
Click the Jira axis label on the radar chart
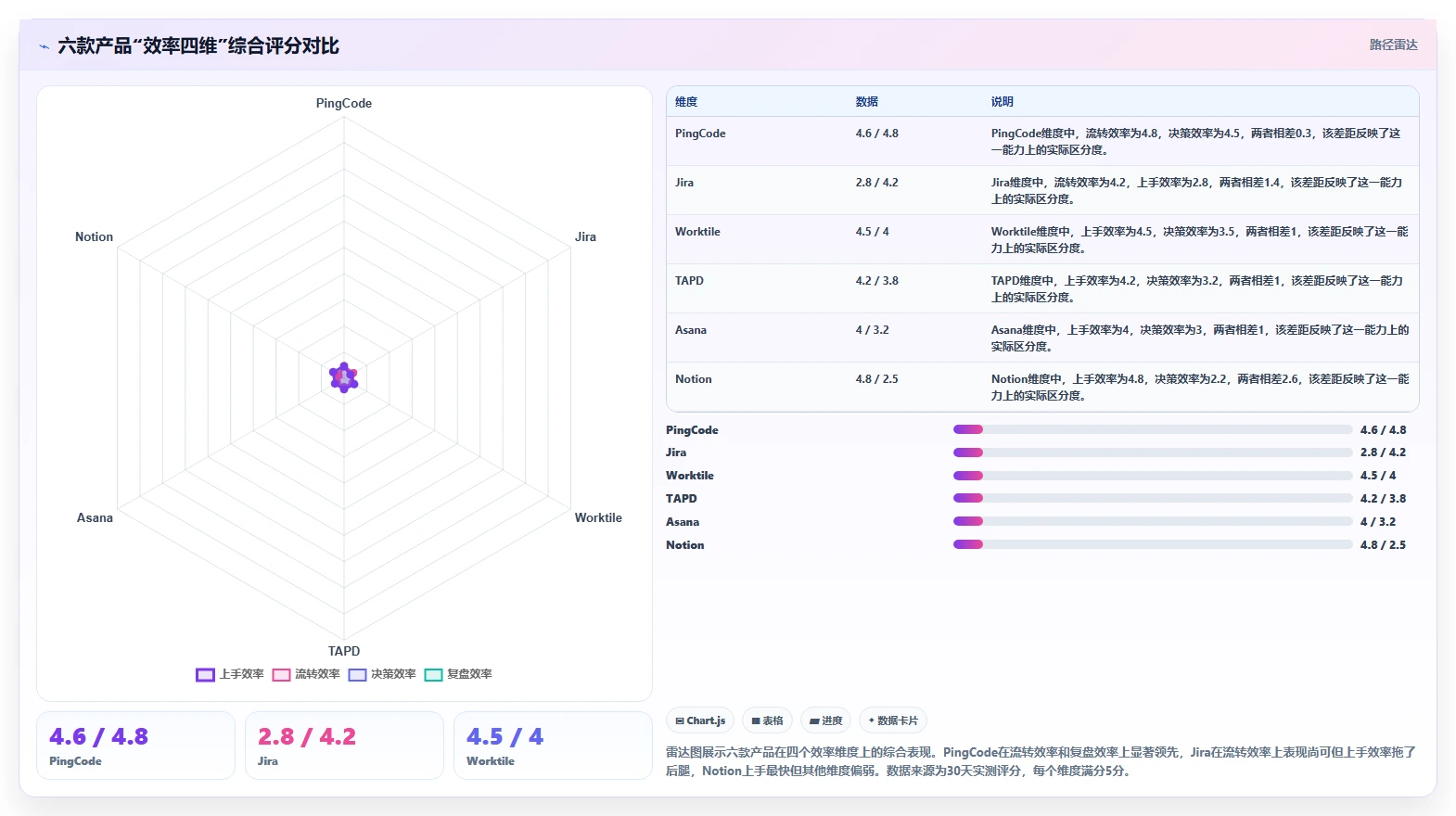click(585, 236)
